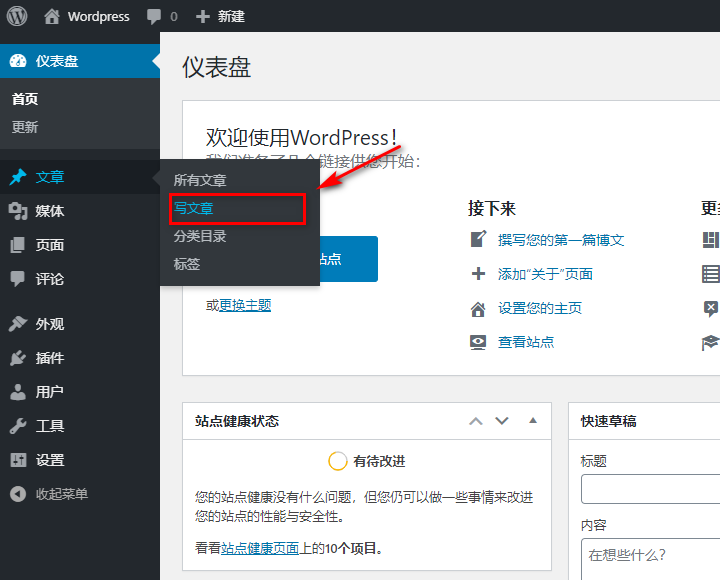Click the 插件 plugin icon

coord(18,358)
